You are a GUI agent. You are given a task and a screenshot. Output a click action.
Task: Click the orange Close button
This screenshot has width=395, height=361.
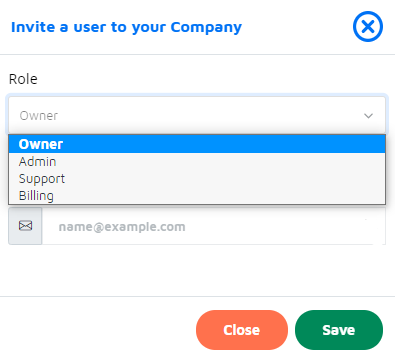tap(242, 330)
